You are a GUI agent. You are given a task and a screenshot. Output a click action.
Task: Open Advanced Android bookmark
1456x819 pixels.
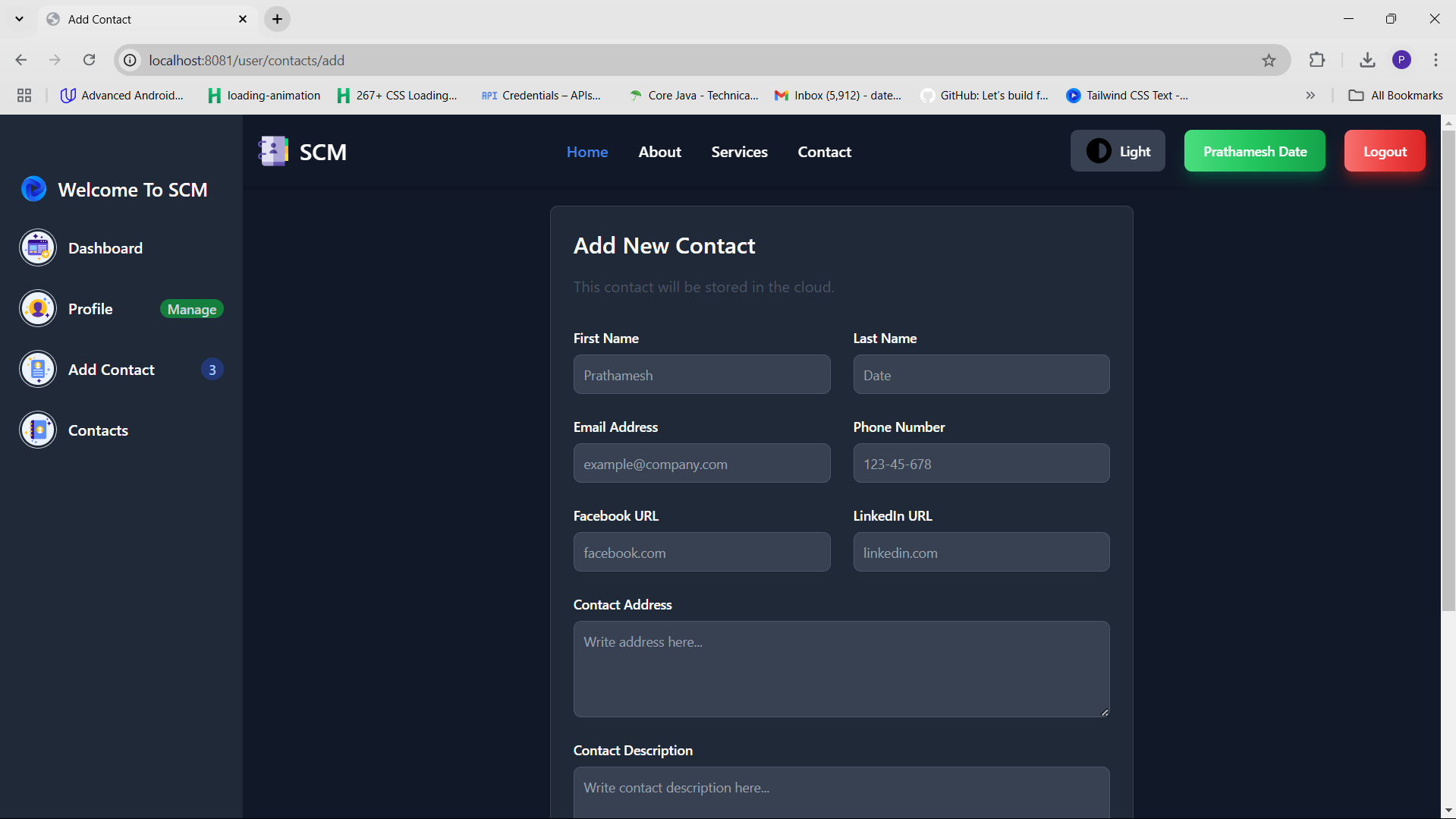tap(123, 95)
